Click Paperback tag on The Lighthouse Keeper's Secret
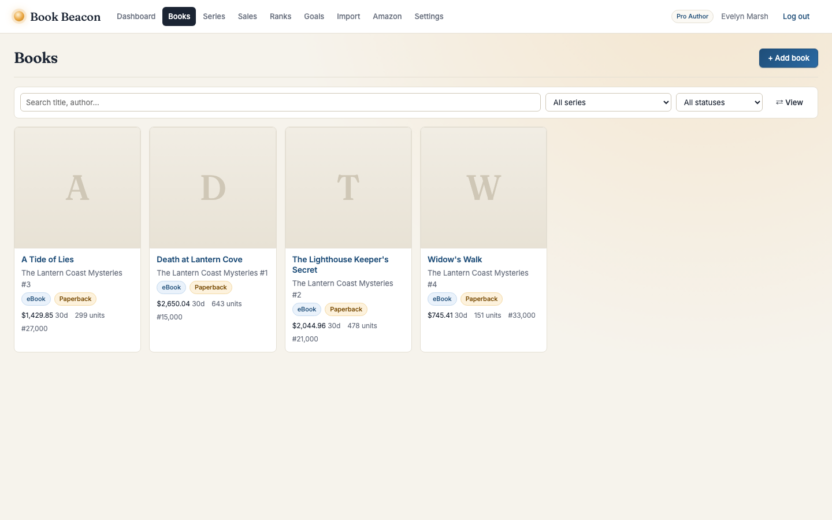Screen dimensions: 832x520 tap(346, 309)
